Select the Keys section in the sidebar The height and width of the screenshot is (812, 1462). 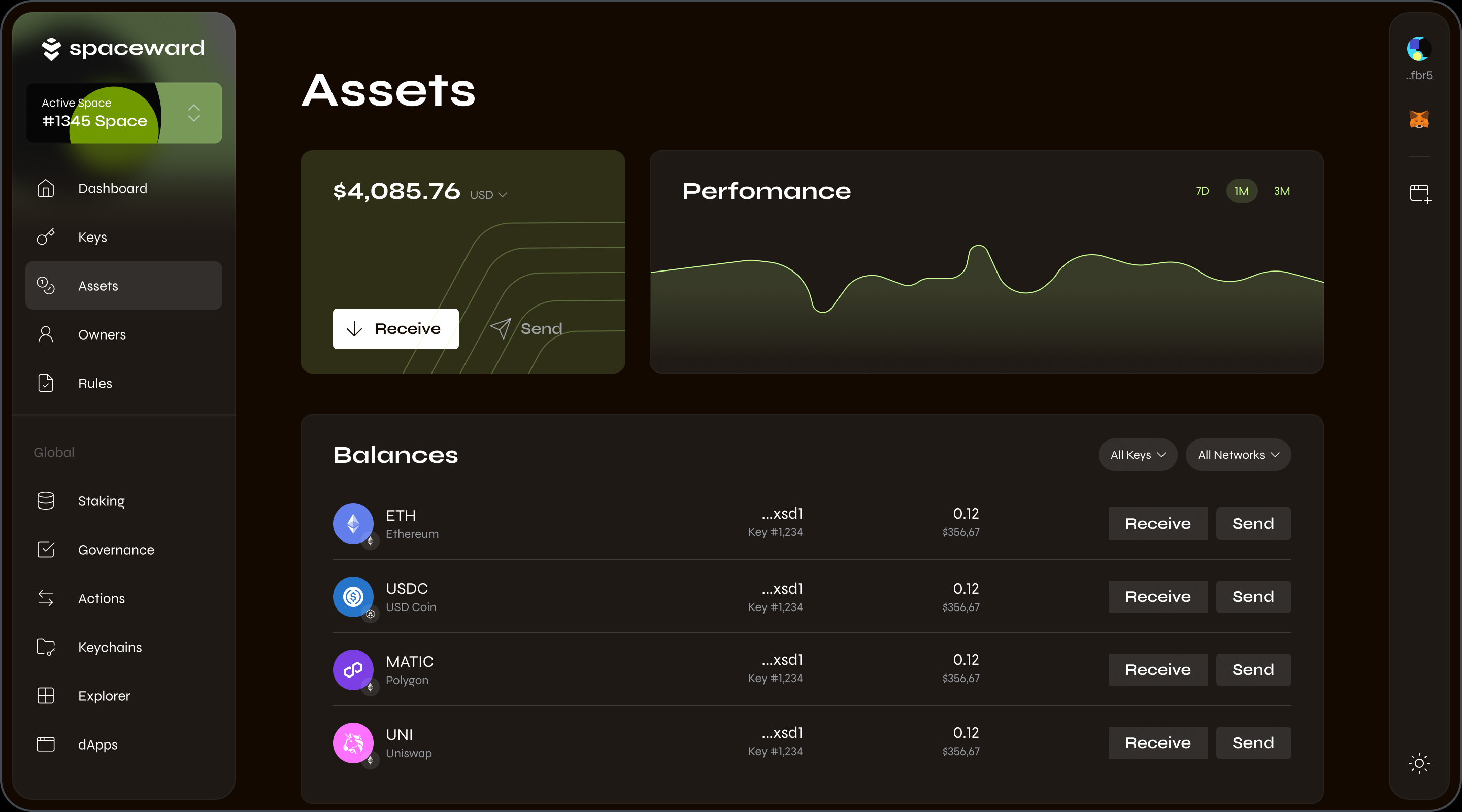[92, 237]
